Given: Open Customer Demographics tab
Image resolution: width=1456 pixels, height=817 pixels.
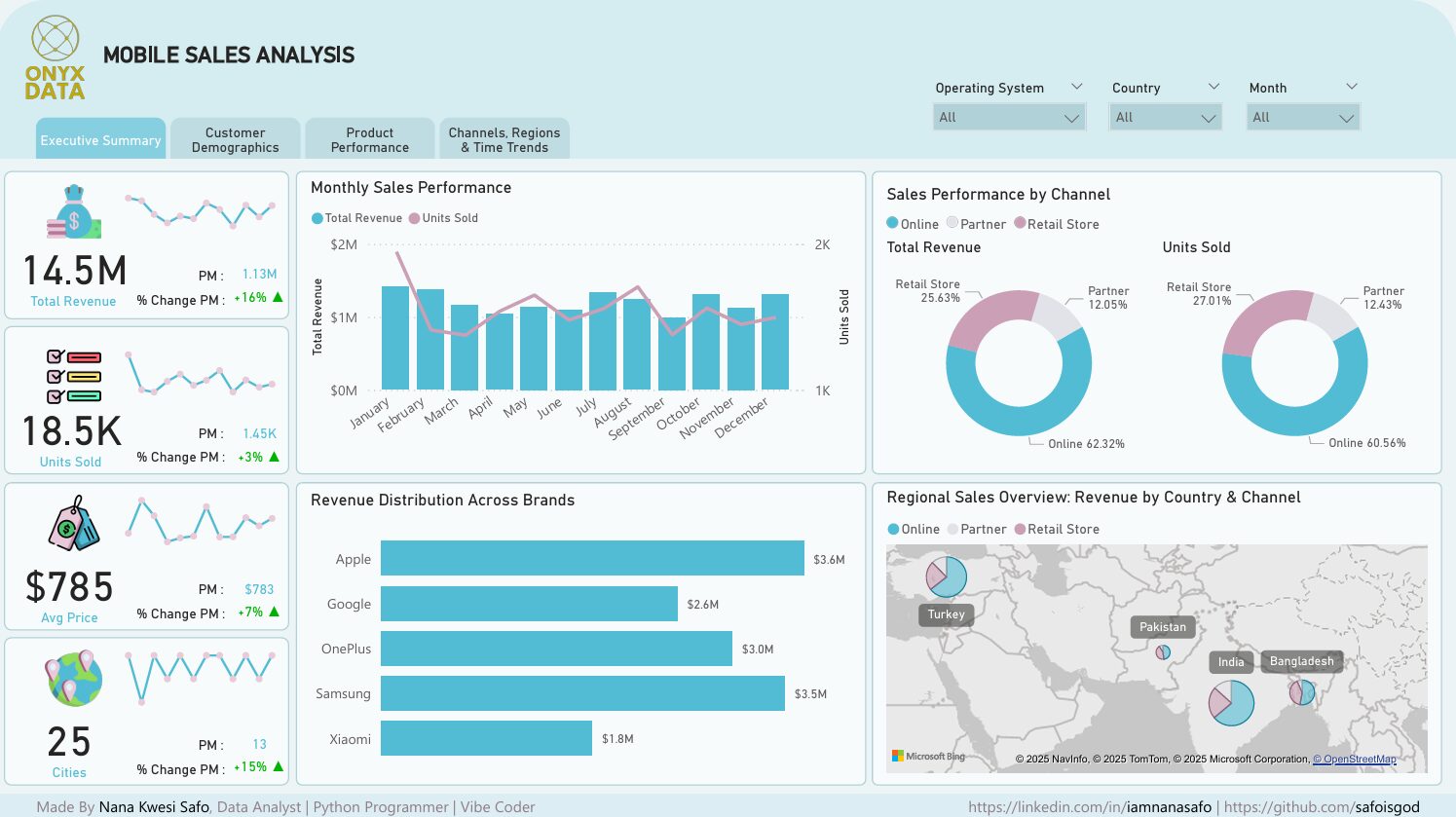Looking at the screenshot, I should [235, 139].
